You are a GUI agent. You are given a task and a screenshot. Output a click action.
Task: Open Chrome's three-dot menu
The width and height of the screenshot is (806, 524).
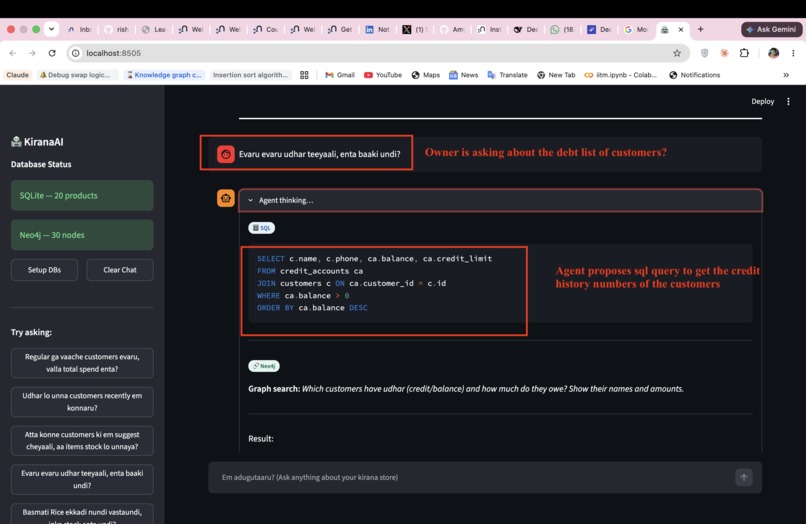click(x=793, y=53)
